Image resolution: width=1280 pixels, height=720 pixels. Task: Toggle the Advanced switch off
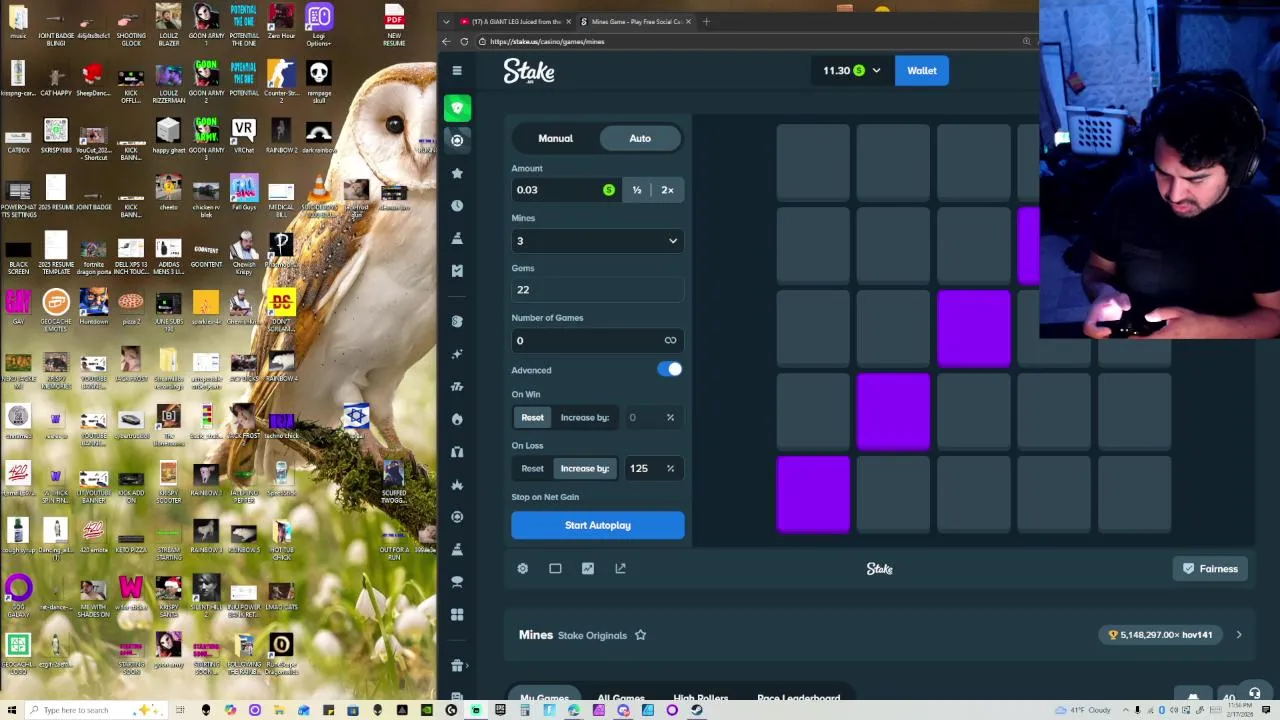click(x=669, y=370)
